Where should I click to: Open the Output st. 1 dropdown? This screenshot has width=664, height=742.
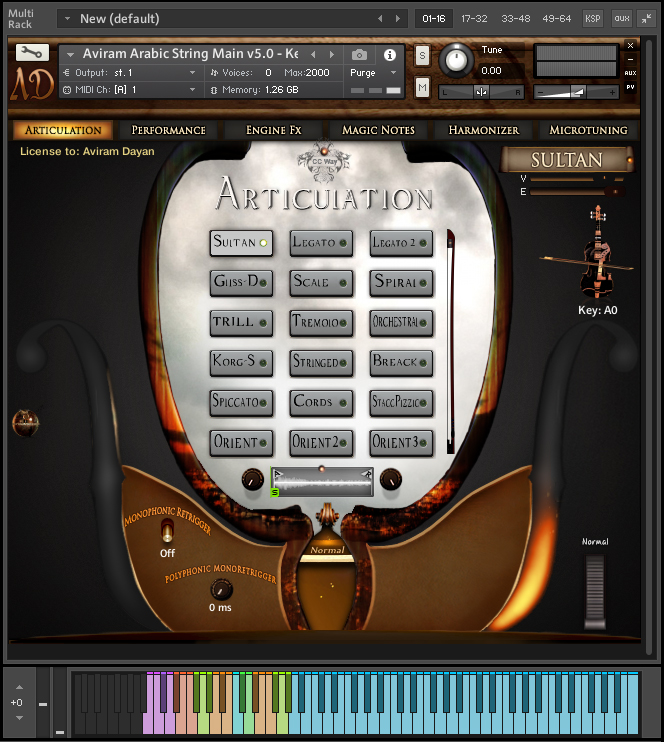point(130,72)
